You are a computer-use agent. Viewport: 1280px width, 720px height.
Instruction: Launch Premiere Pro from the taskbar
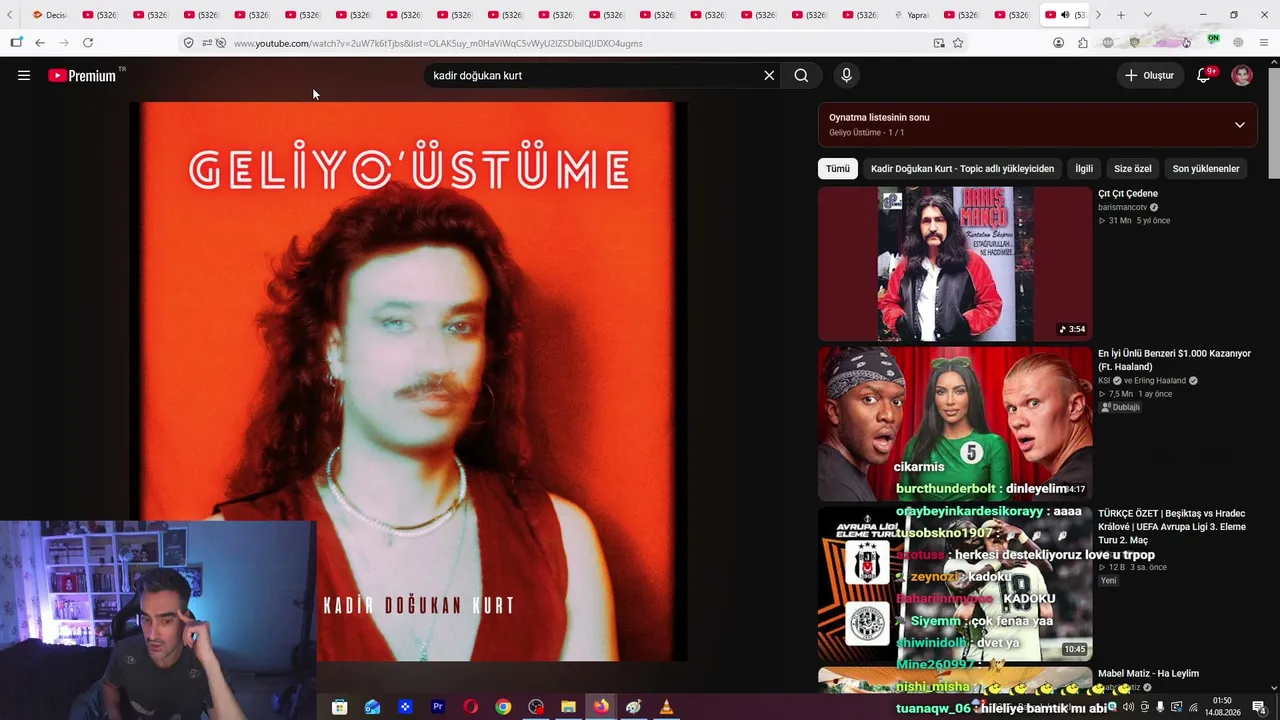(437, 707)
